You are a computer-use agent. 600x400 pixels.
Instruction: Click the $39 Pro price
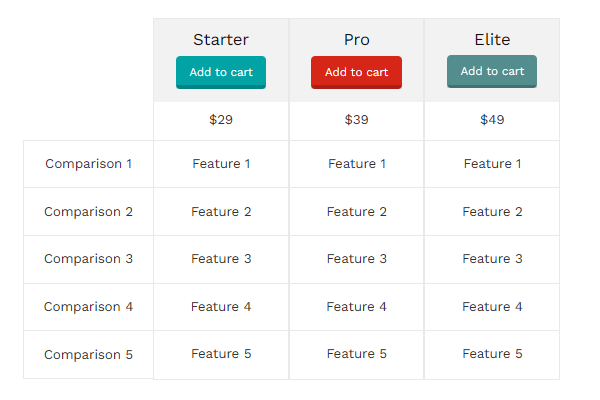(x=356, y=120)
